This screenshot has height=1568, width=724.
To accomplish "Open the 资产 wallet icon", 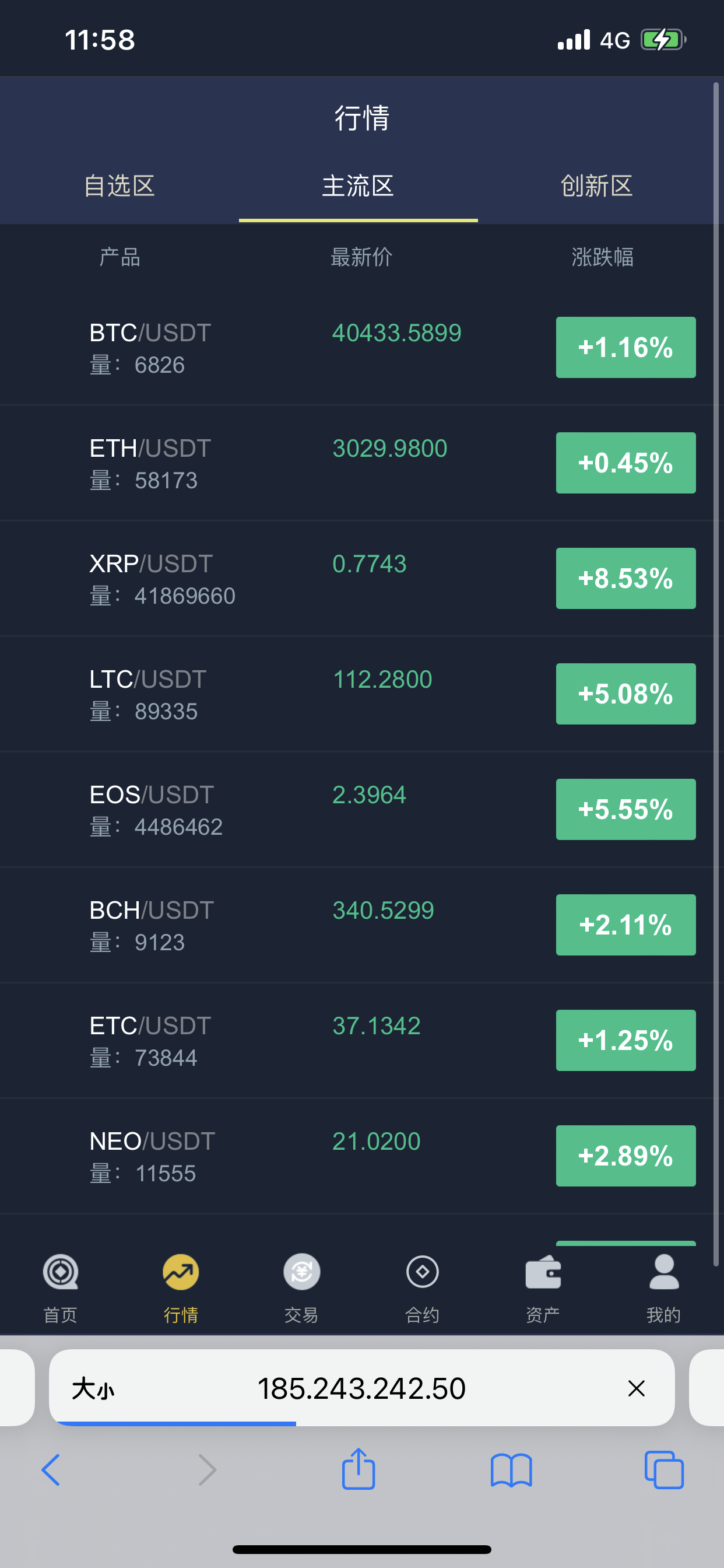I will pyautogui.click(x=543, y=1273).
